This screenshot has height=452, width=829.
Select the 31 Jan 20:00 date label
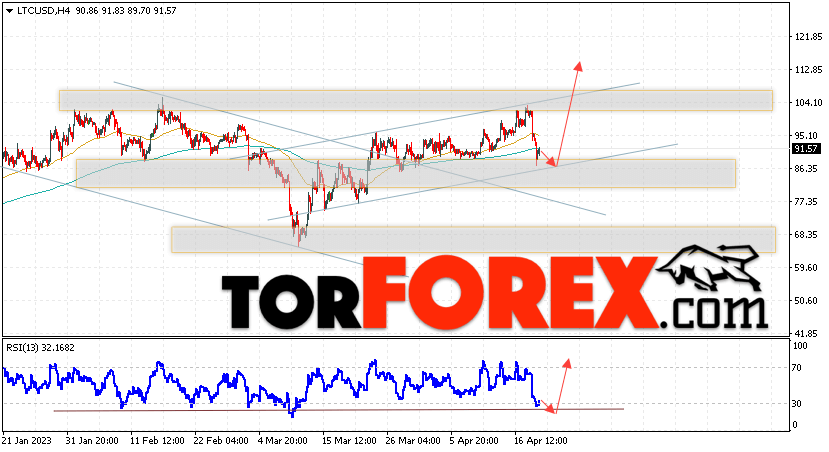tap(92, 440)
